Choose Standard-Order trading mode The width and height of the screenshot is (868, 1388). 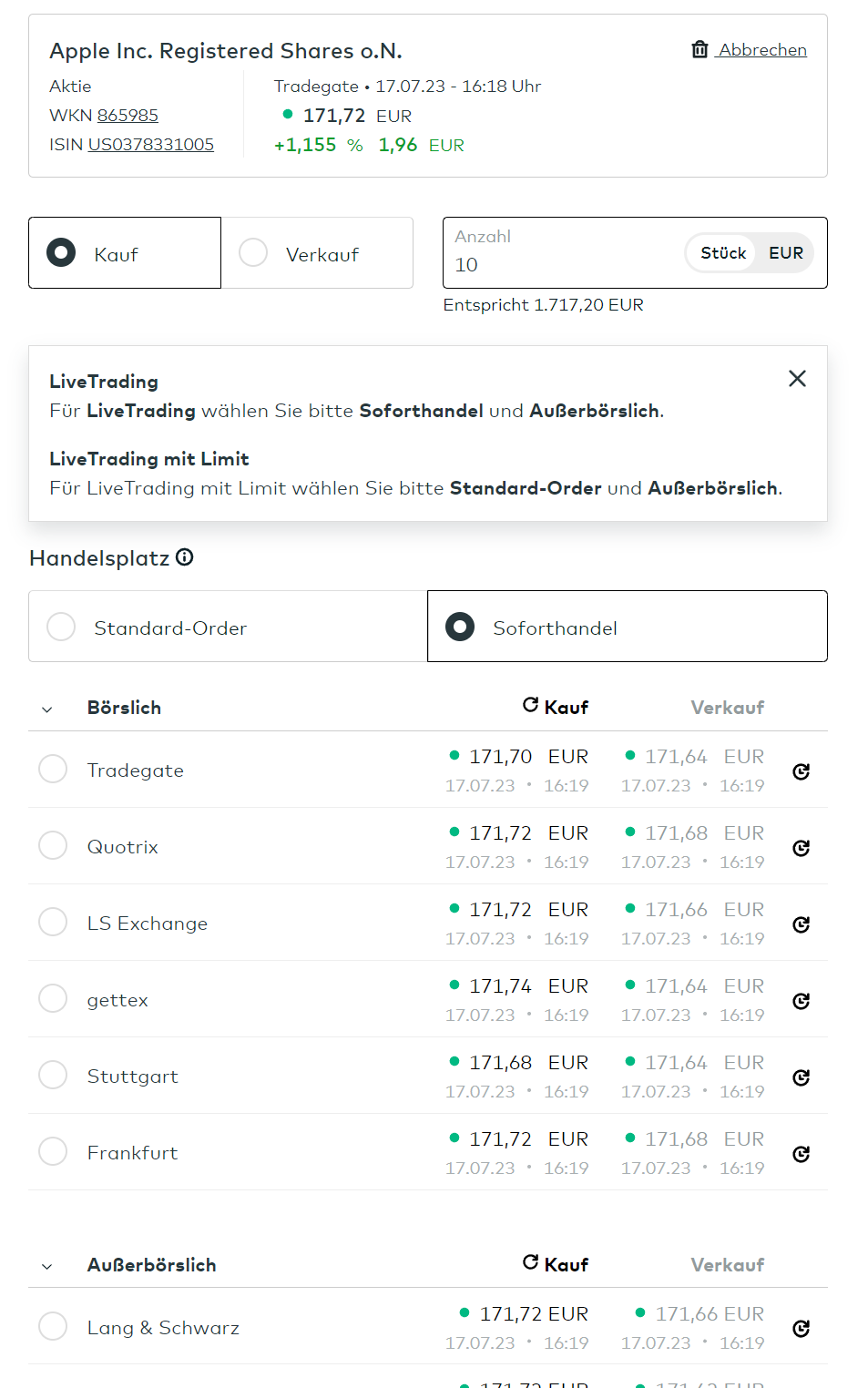[x=228, y=627]
